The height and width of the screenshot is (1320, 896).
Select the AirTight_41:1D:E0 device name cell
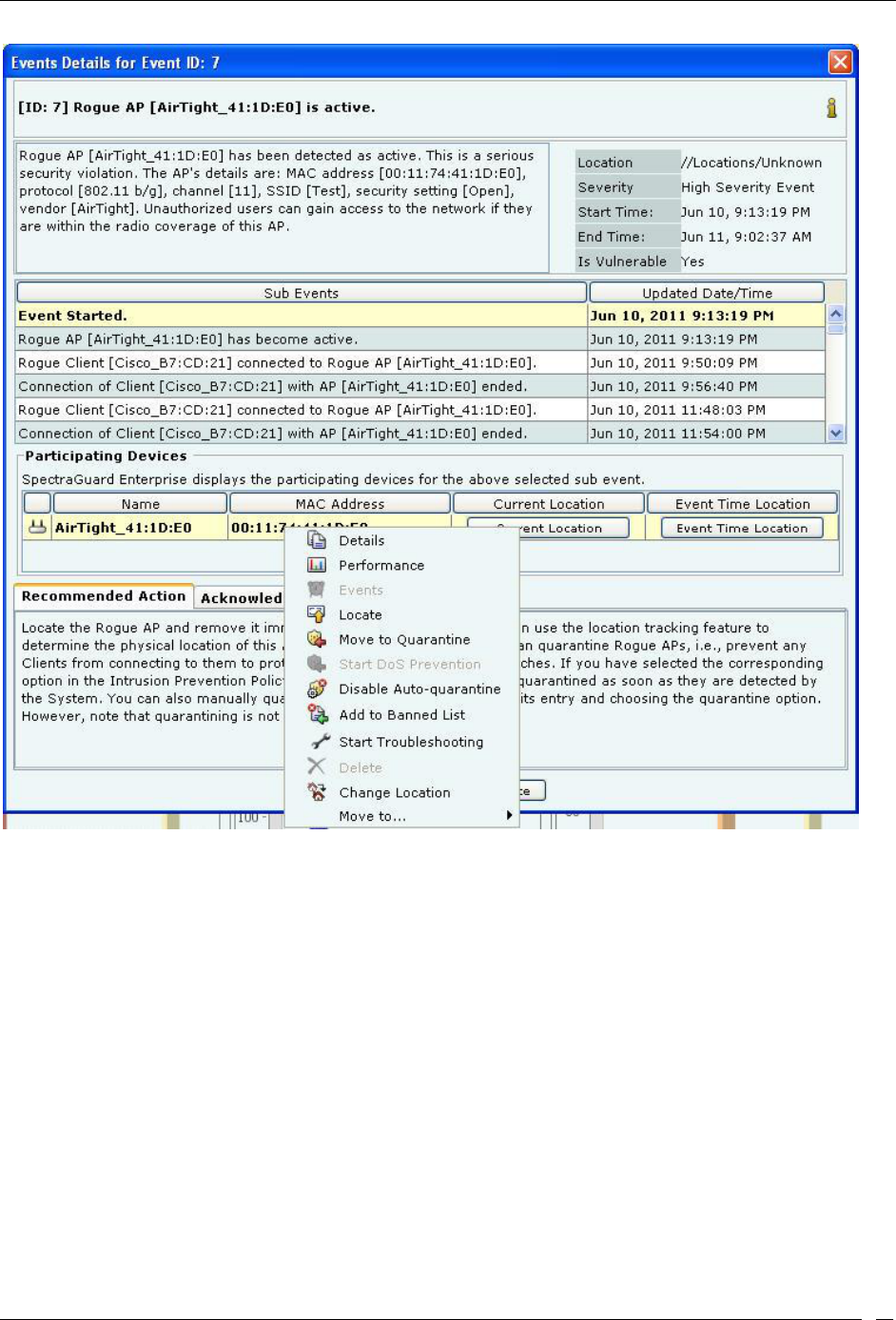click(140, 528)
